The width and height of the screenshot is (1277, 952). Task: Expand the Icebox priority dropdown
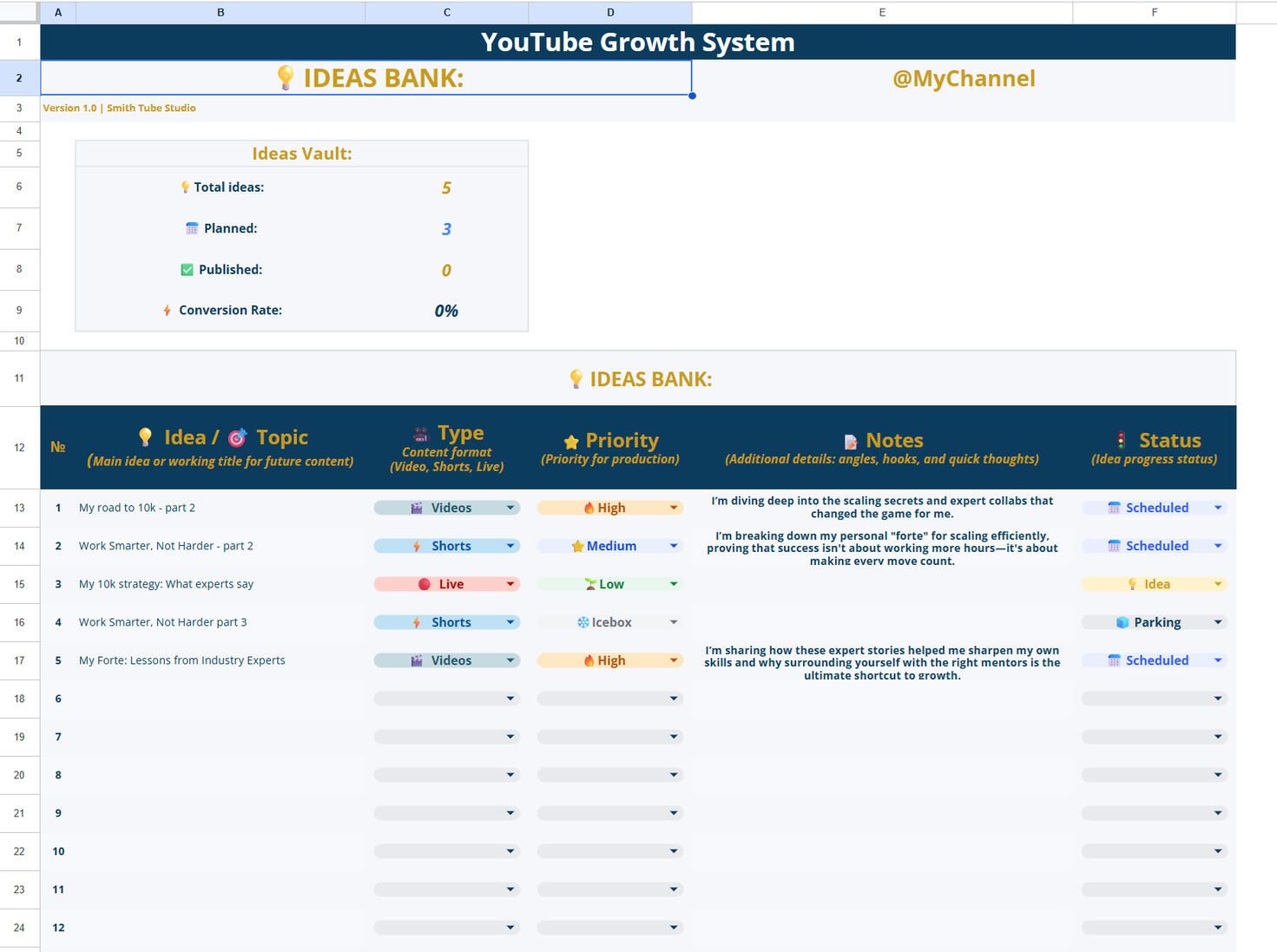[674, 622]
